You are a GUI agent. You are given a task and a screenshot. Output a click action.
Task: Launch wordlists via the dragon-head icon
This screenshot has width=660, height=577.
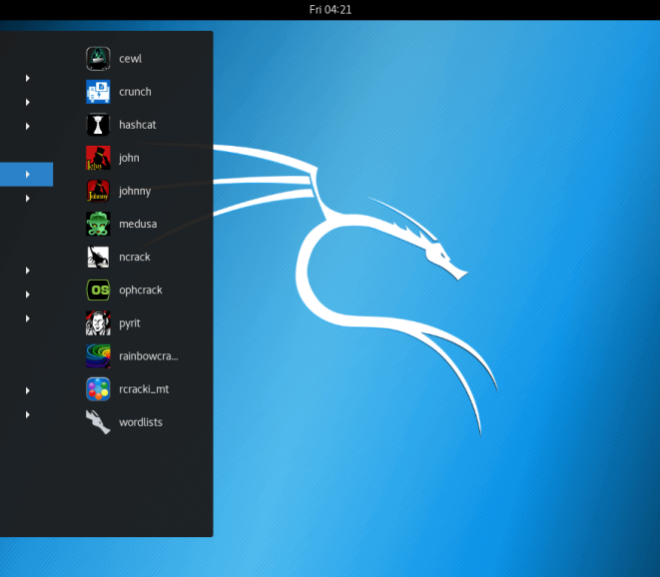coord(98,422)
